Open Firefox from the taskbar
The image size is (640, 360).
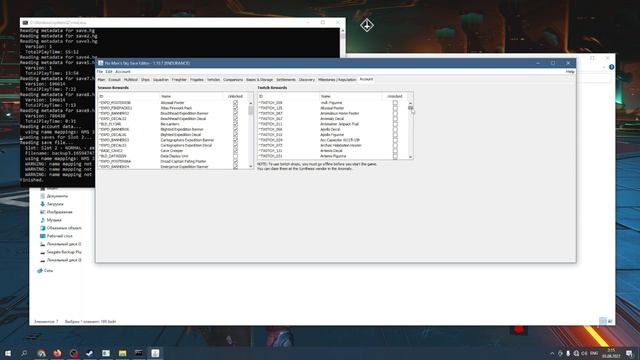[x=57, y=353]
